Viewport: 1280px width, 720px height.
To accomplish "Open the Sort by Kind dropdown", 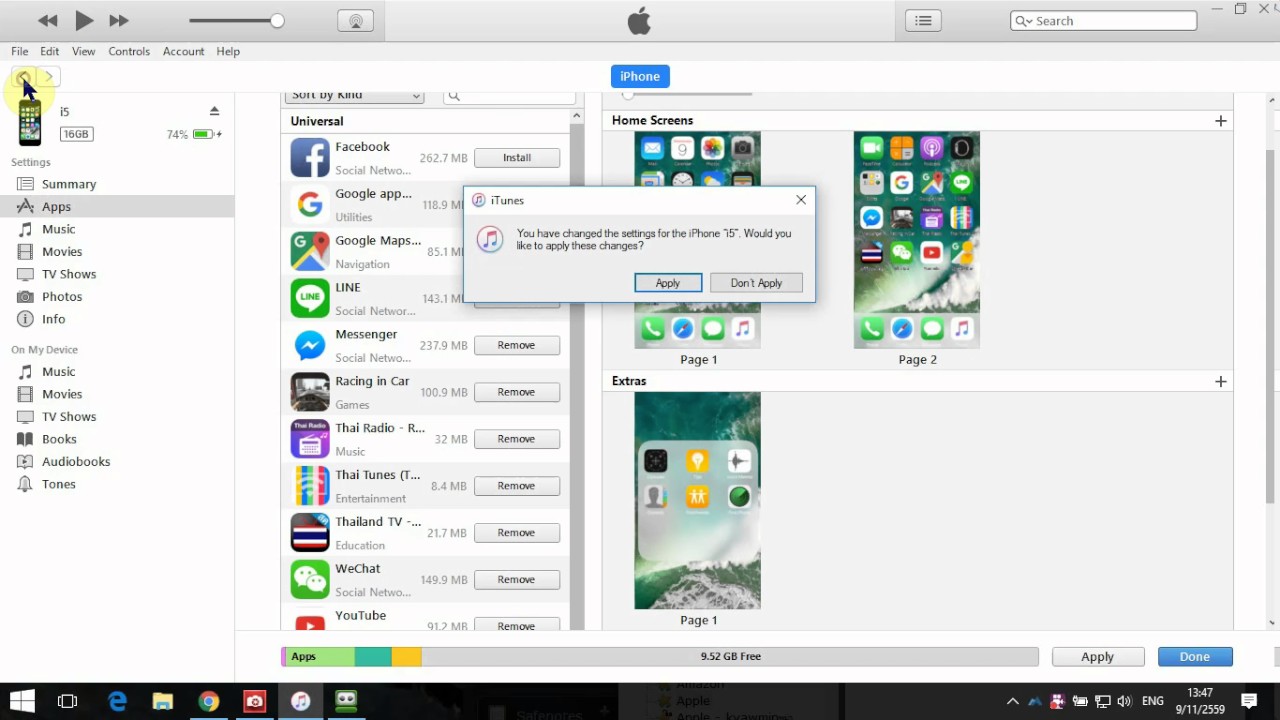I will (x=355, y=95).
